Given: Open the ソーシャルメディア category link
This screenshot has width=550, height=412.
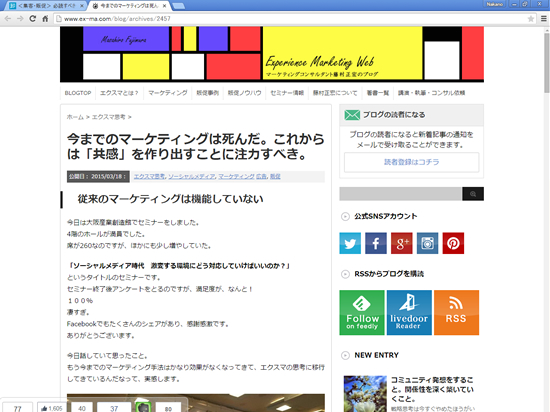Looking at the screenshot, I should click(192, 176).
